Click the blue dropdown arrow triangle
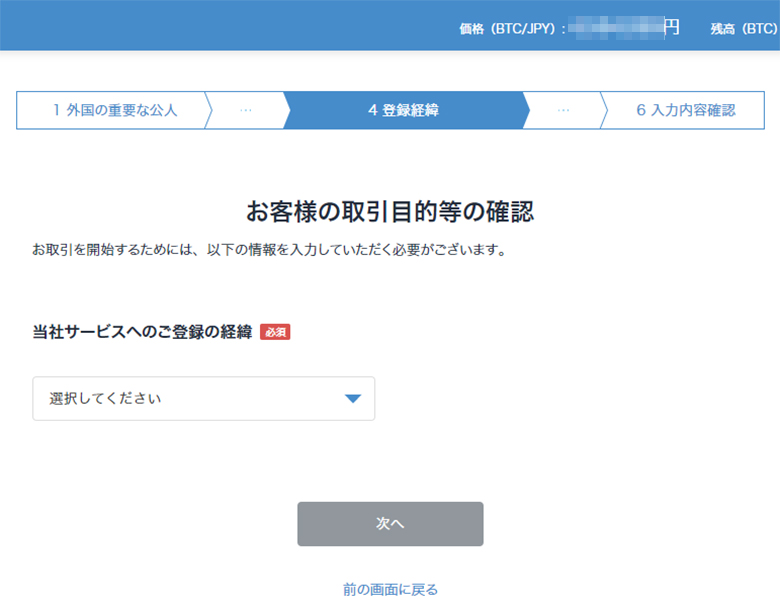Screen dimensions: 780x609 pos(353,399)
